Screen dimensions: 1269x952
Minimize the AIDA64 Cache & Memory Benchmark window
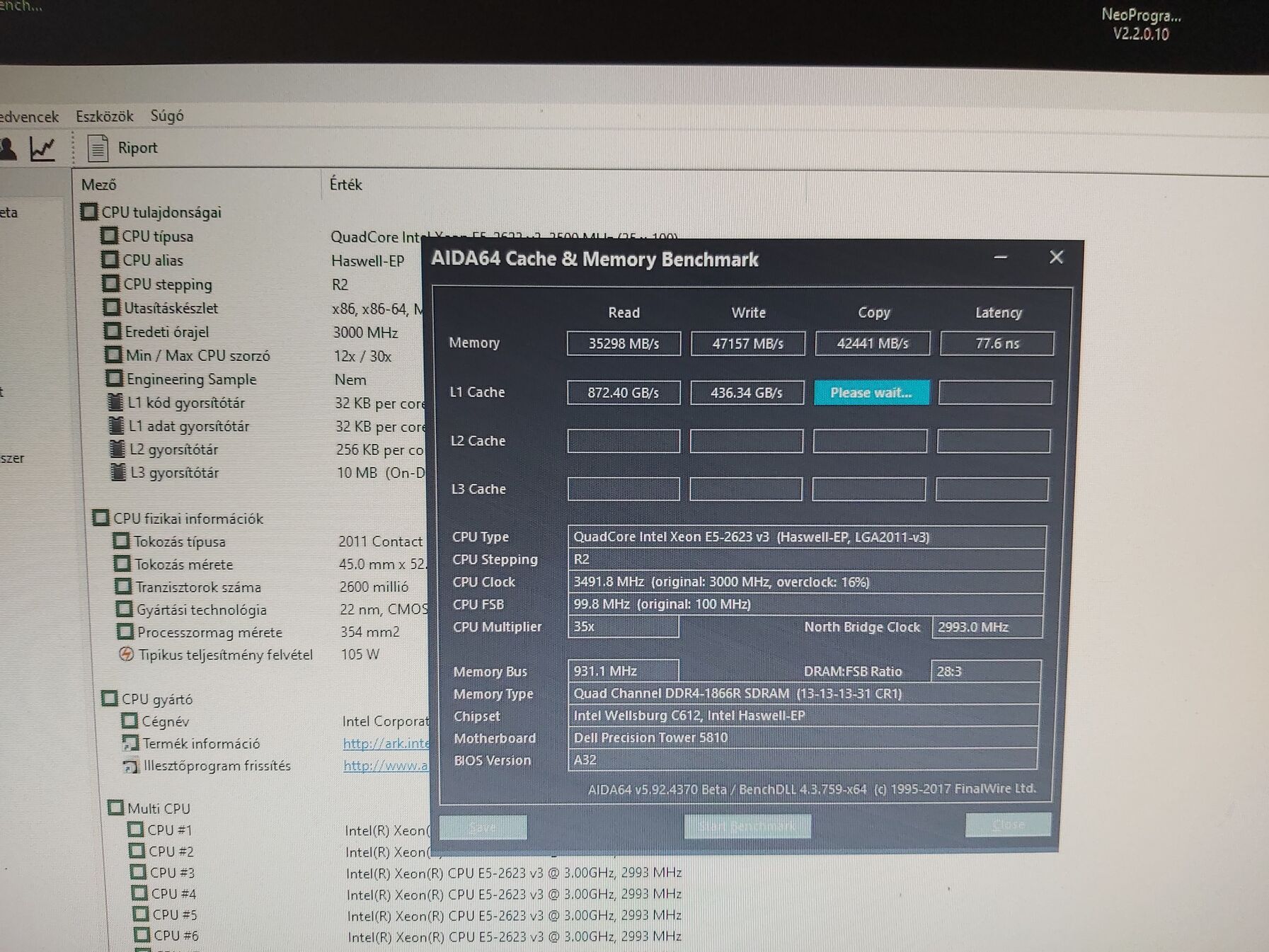(x=1000, y=257)
